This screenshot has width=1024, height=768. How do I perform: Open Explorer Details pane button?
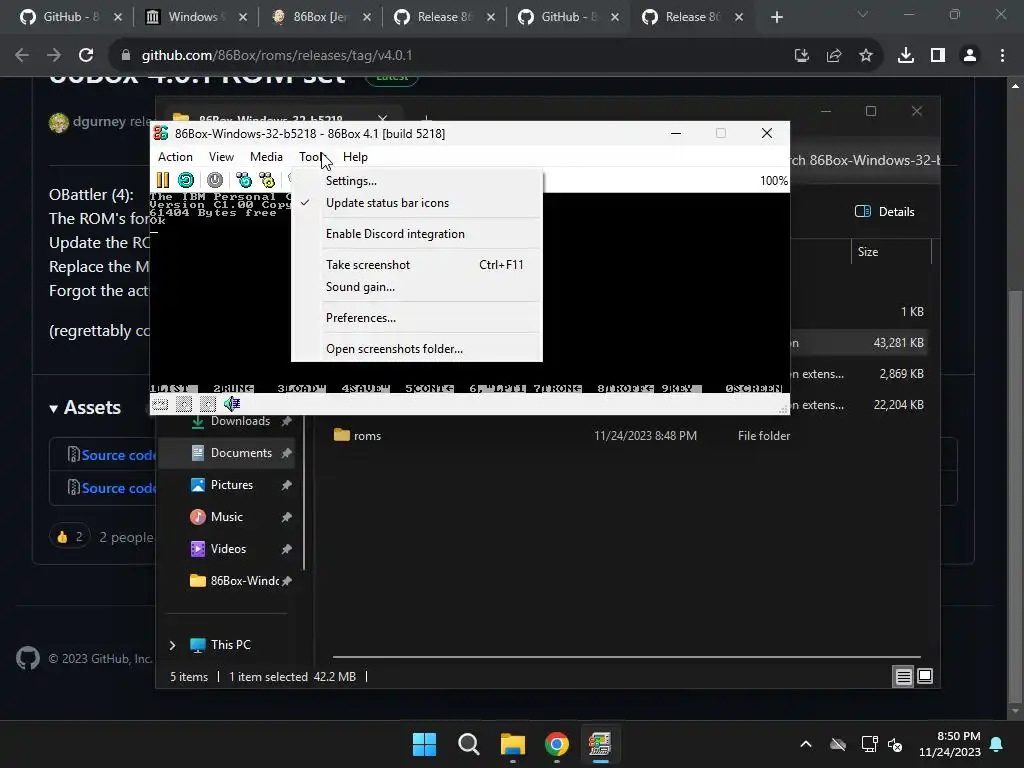(x=885, y=212)
